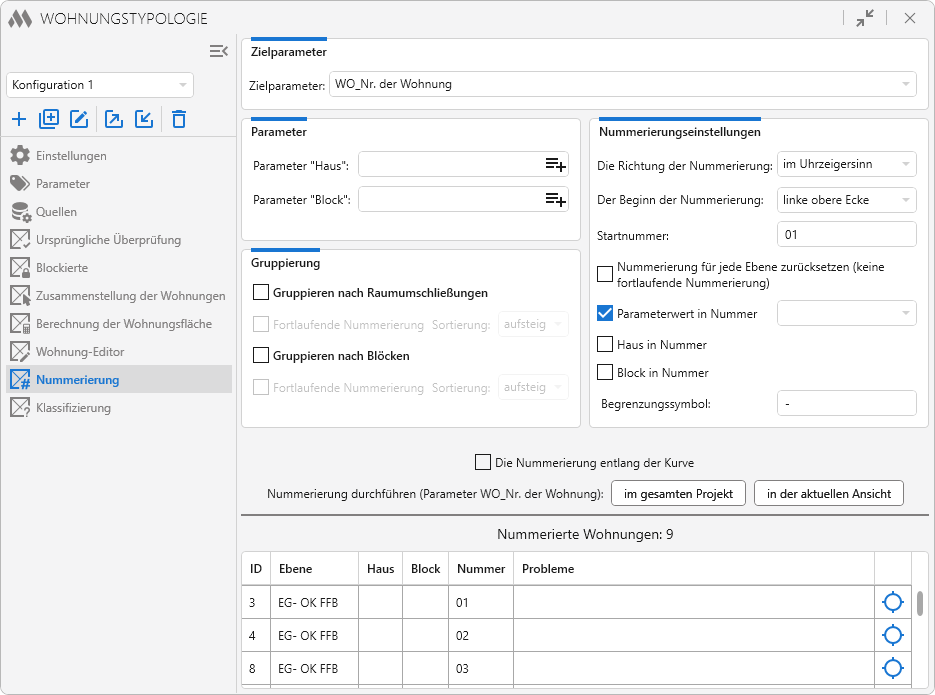Click the add list icon for Parameter "Haus"

click(x=555, y=164)
